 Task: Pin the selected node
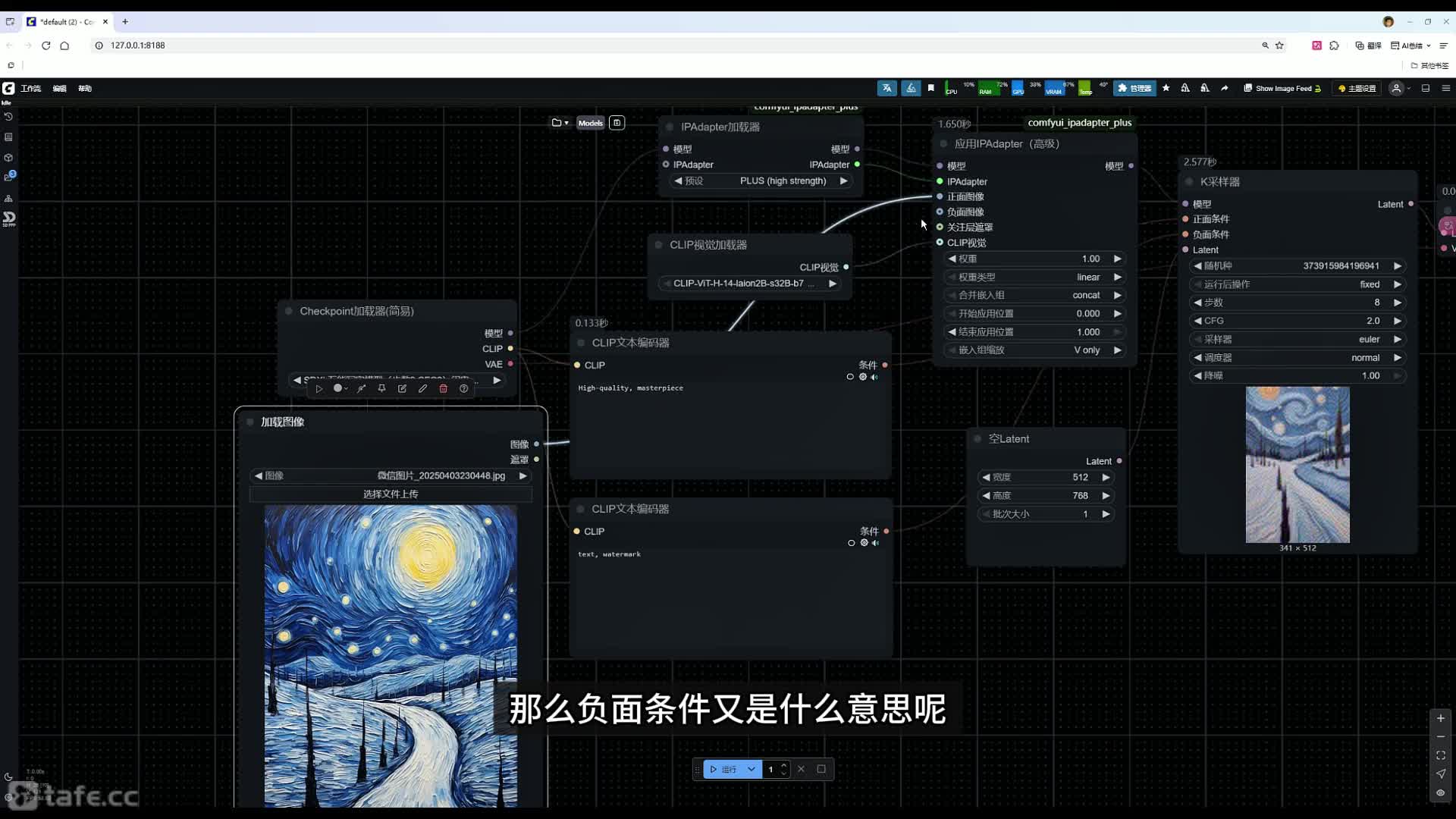tap(381, 388)
